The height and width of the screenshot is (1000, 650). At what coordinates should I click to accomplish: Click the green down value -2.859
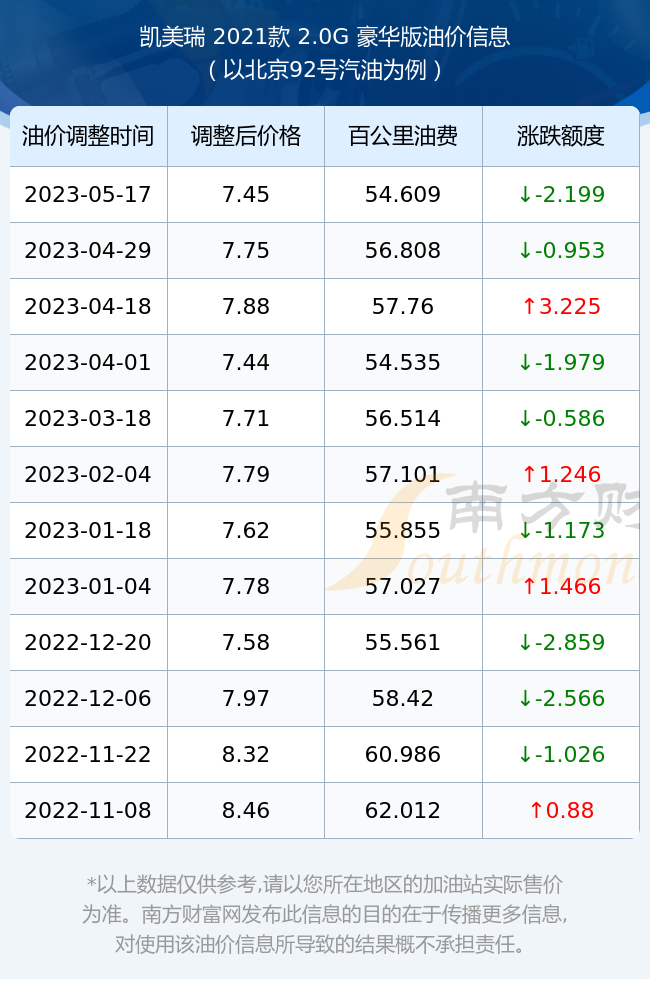tap(561, 642)
